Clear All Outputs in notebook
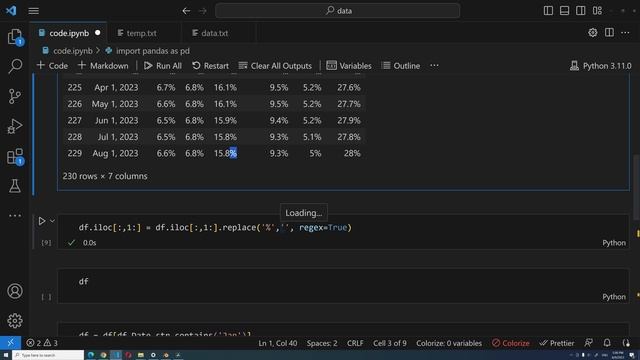The width and height of the screenshot is (640, 360). 275,66
